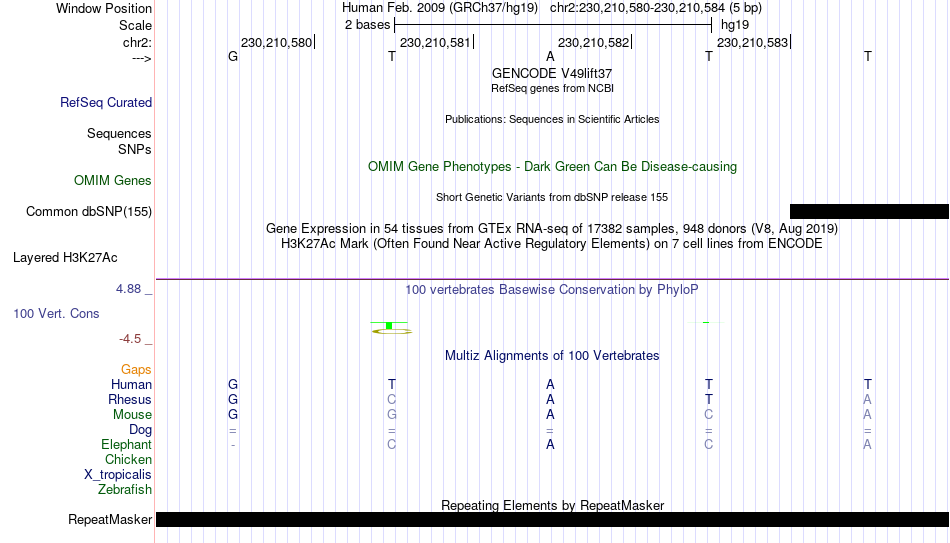Click the Dog species label
The image size is (950, 543).
140,430
